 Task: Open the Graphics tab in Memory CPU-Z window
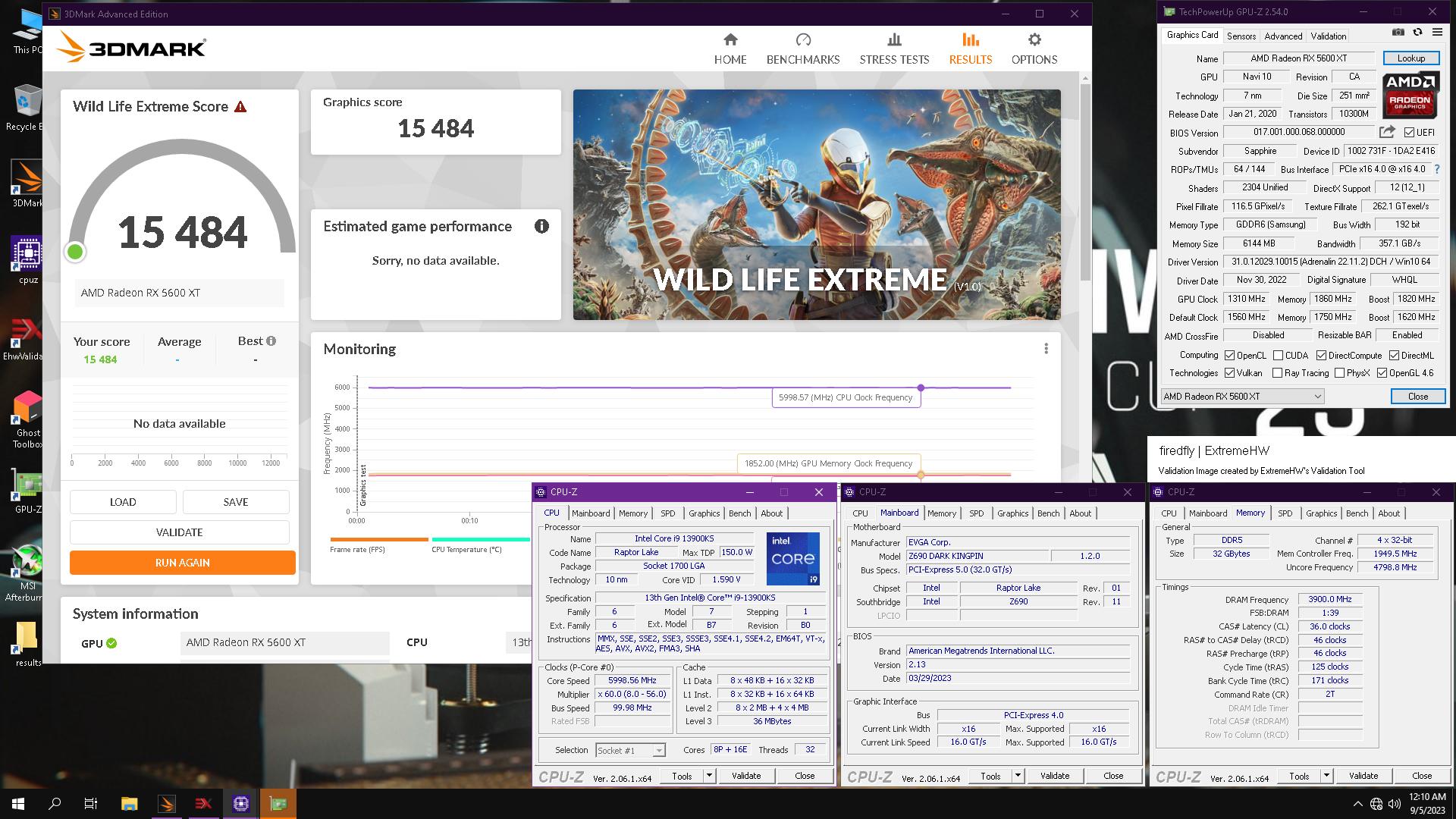point(1321,513)
